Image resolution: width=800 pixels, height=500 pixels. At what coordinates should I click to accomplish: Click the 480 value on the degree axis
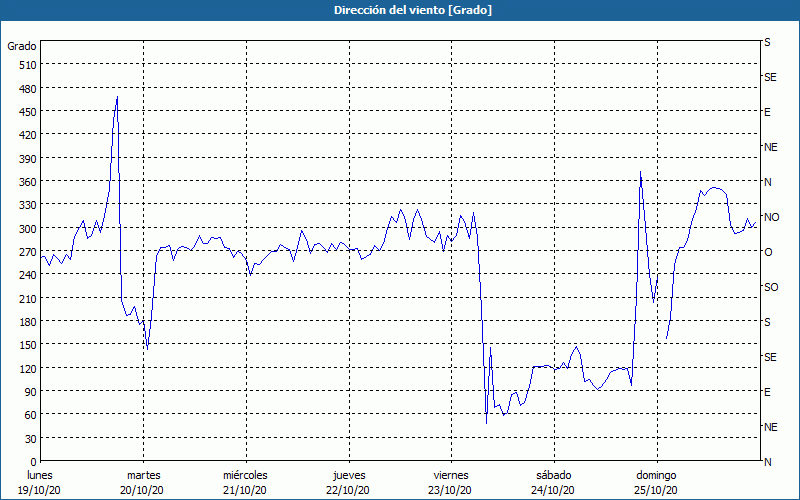pyautogui.click(x=29, y=89)
